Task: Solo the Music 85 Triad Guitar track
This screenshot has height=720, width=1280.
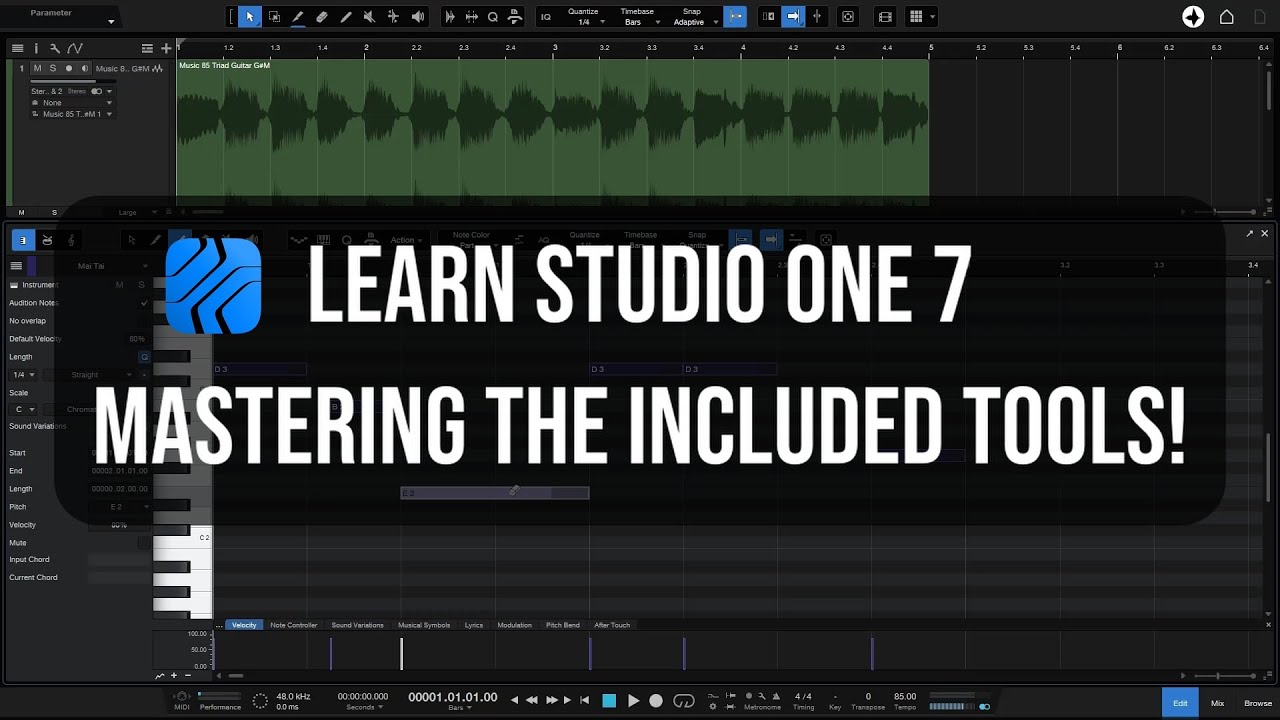Action: coord(52,68)
